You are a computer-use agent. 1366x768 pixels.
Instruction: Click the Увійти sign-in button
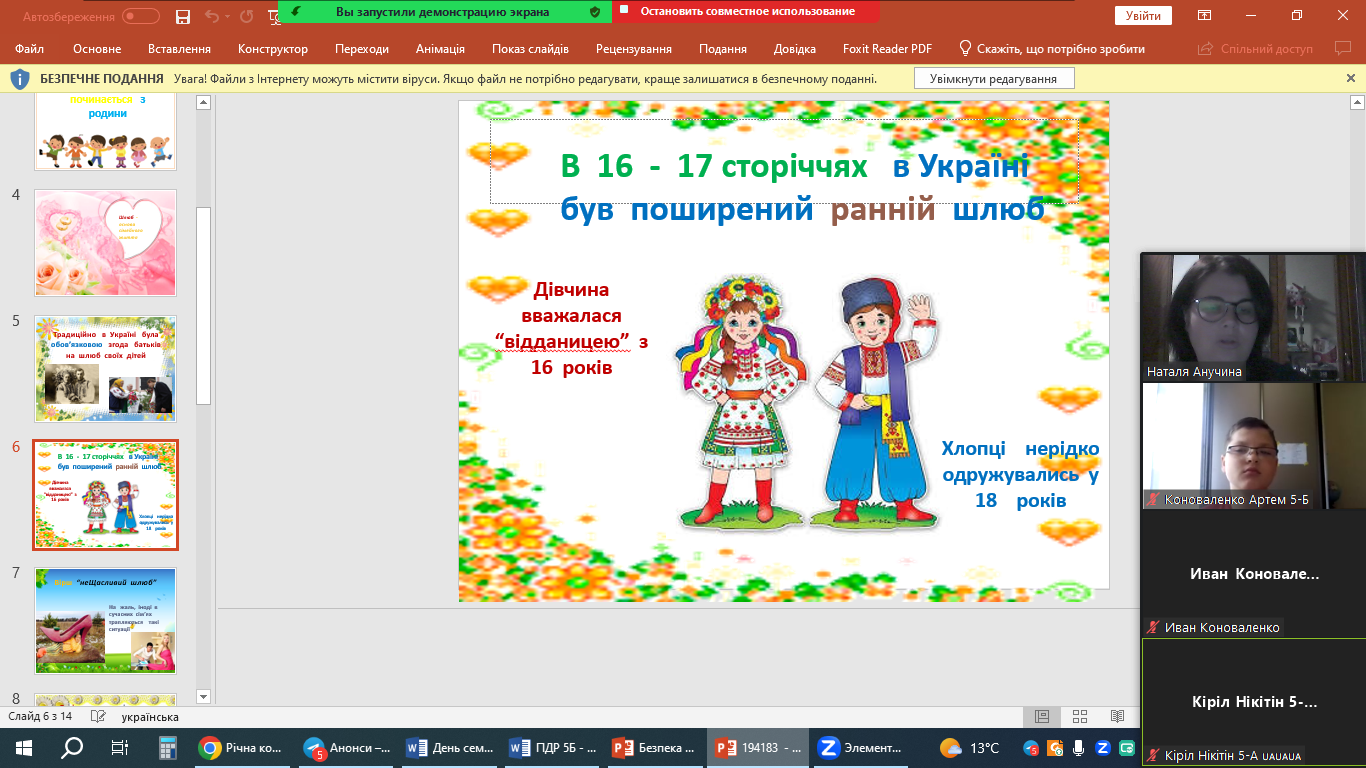pyautogui.click(x=1143, y=16)
